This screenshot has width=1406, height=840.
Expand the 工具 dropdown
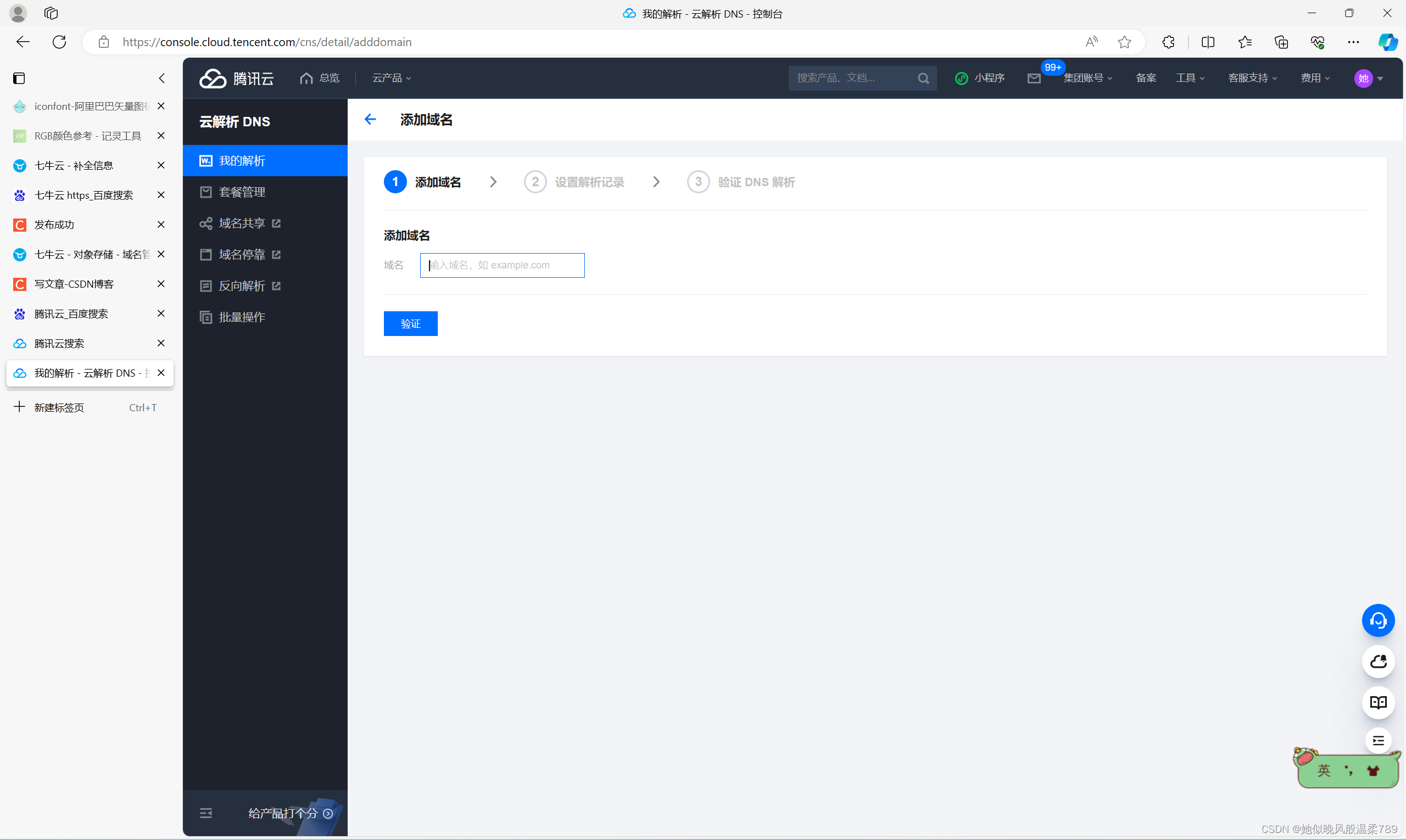[x=1190, y=78]
